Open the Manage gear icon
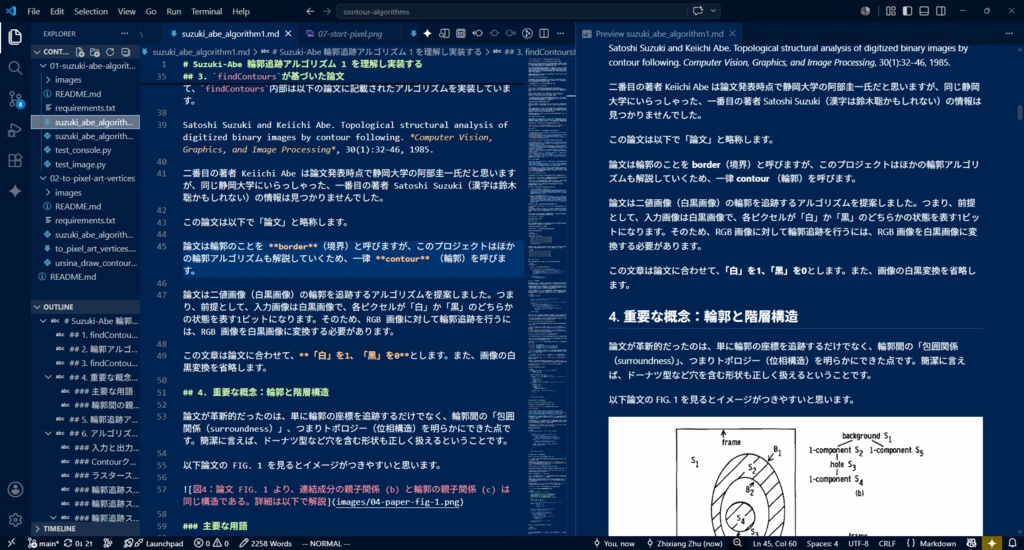Image resolution: width=1024 pixels, height=550 pixels. [15, 520]
